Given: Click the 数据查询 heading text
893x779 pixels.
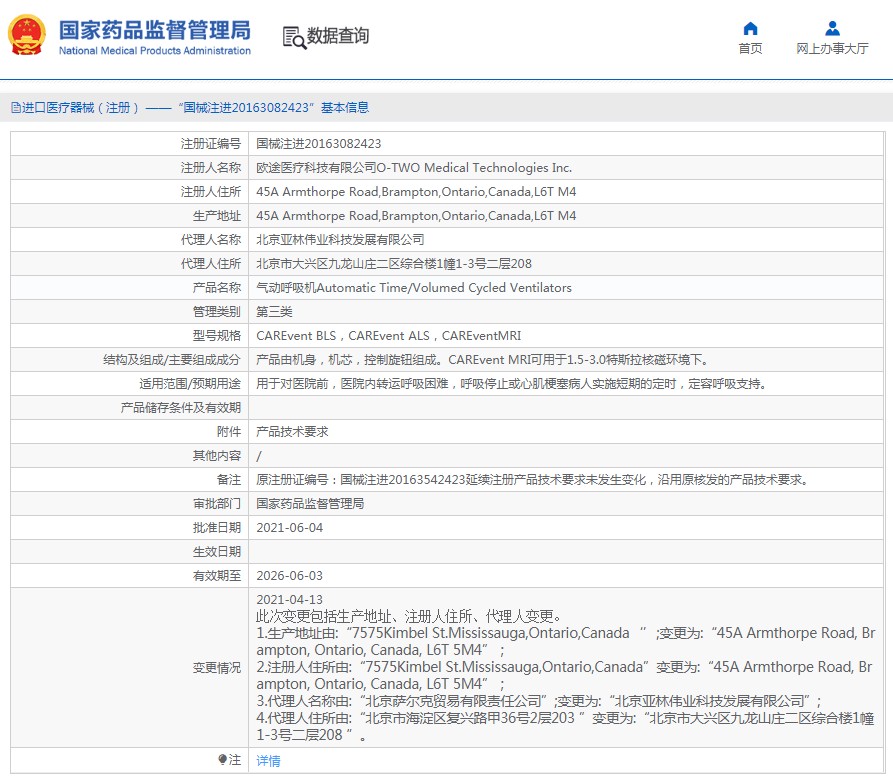Looking at the screenshot, I should click(338, 36).
